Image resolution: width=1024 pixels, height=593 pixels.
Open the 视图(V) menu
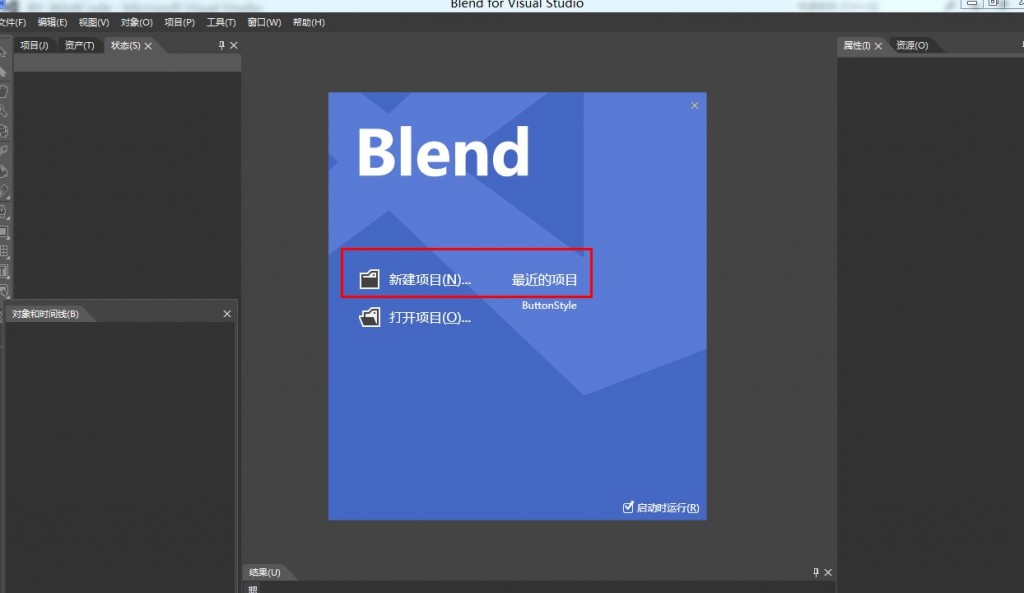click(94, 22)
